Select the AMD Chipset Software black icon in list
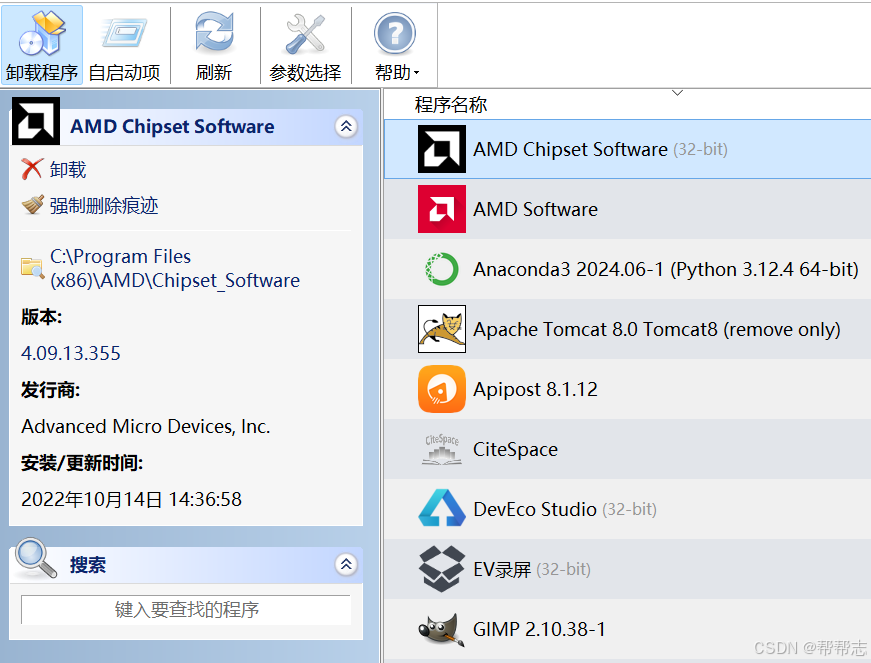This screenshot has width=871, height=663. pos(442,149)
